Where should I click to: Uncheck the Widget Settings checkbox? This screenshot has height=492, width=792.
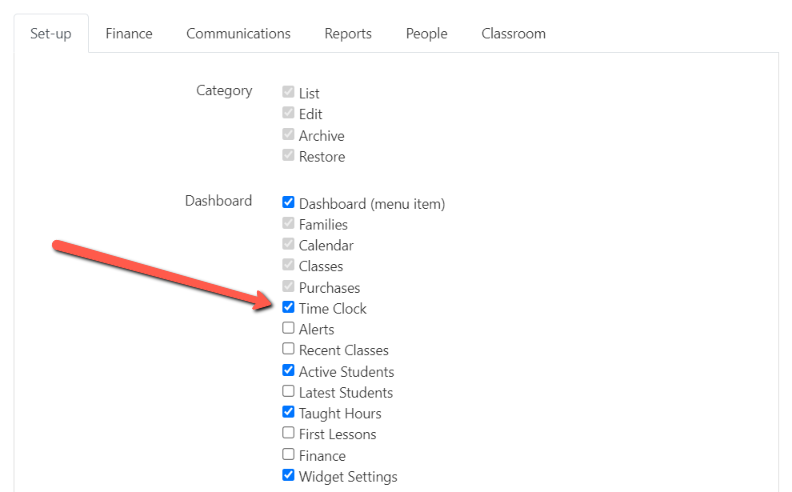pyautogui.click(x=288, y=475)
